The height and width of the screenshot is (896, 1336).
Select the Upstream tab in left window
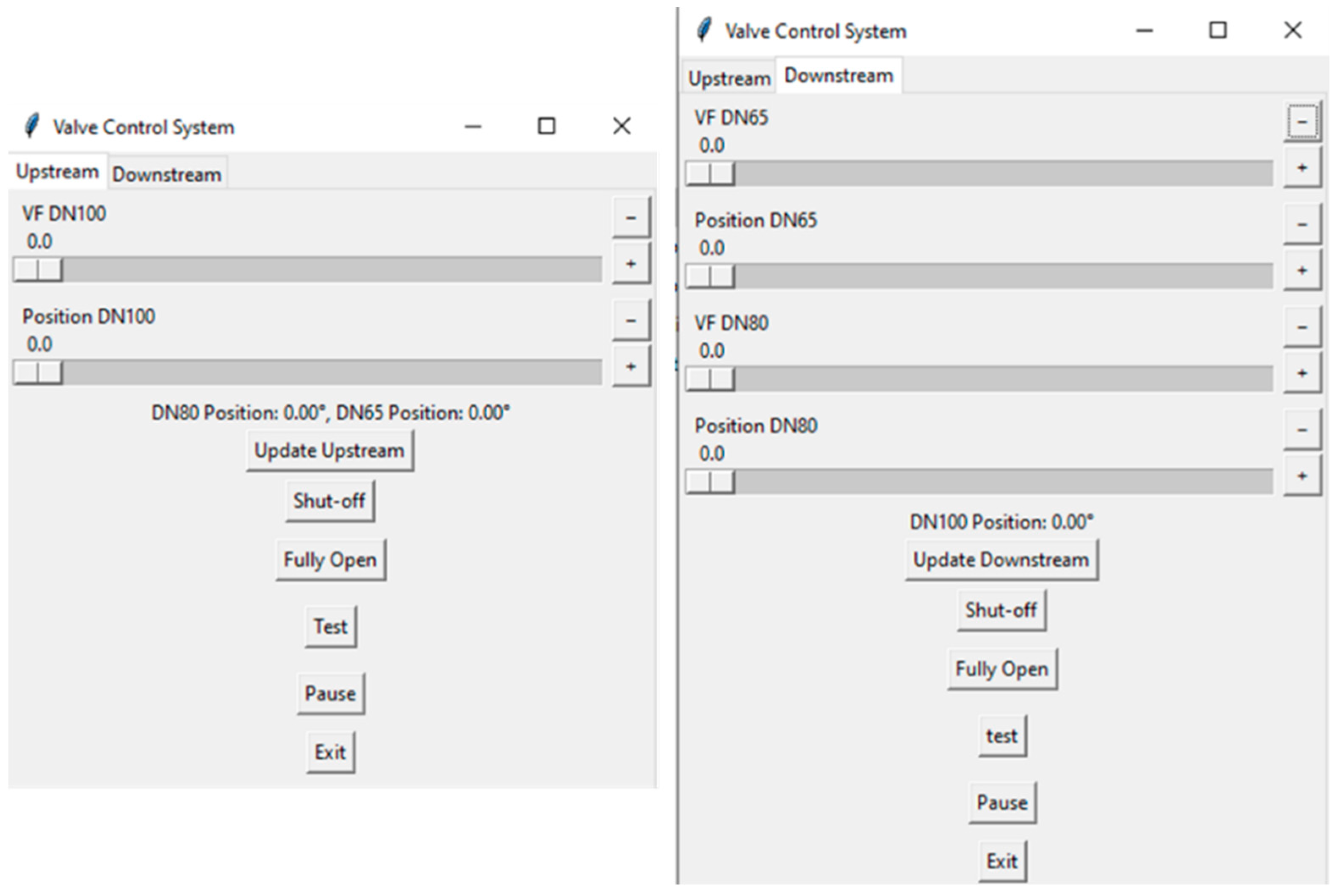click(x=57, y=171)
